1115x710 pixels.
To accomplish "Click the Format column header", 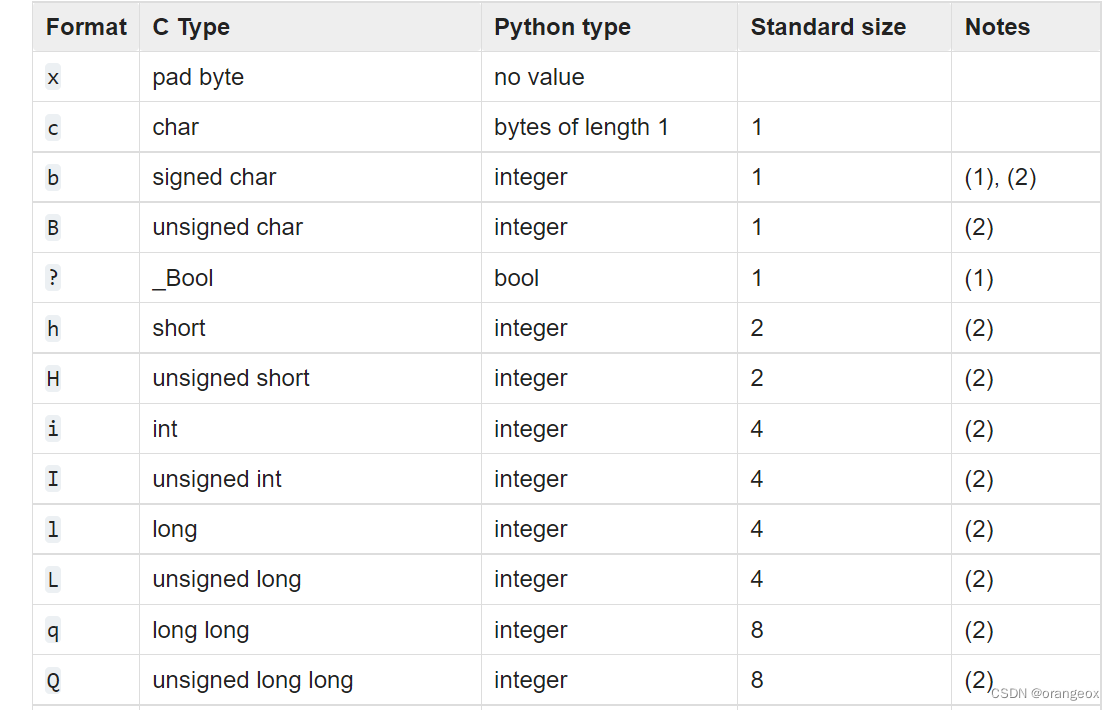I will [86, 27].
